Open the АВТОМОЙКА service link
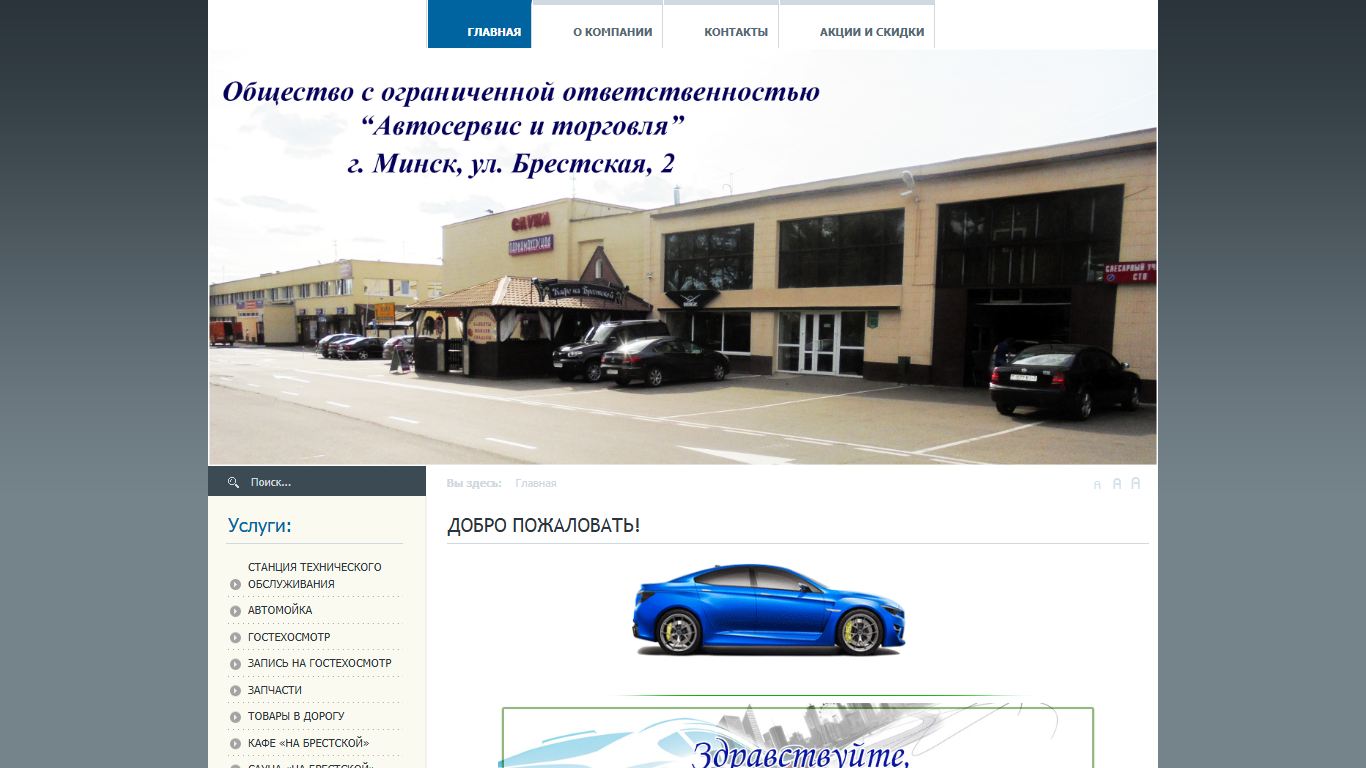Screen dimensions: 1366x768 280,610
